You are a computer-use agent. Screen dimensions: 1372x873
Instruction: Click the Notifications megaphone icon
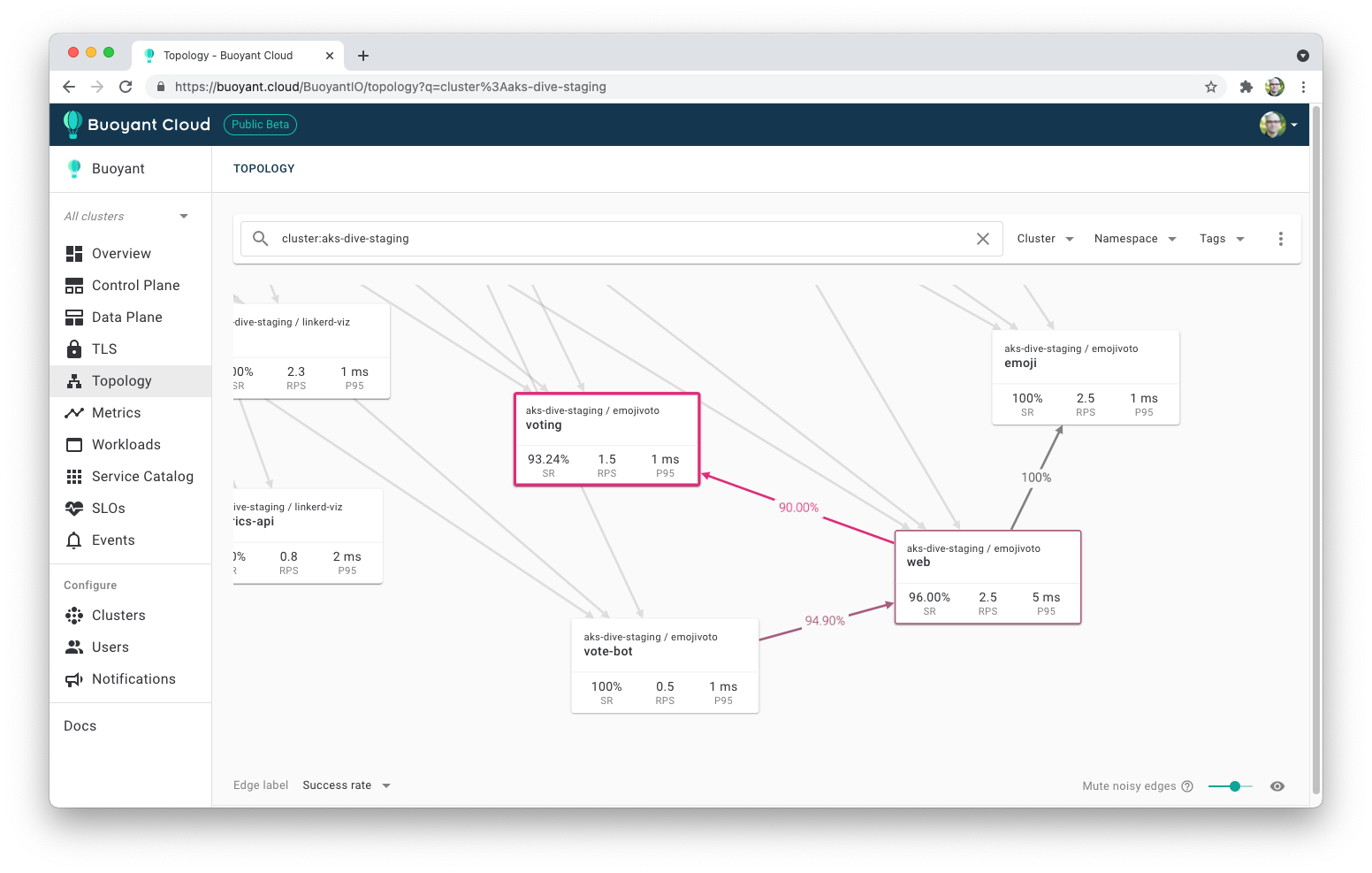pos(74,679)
